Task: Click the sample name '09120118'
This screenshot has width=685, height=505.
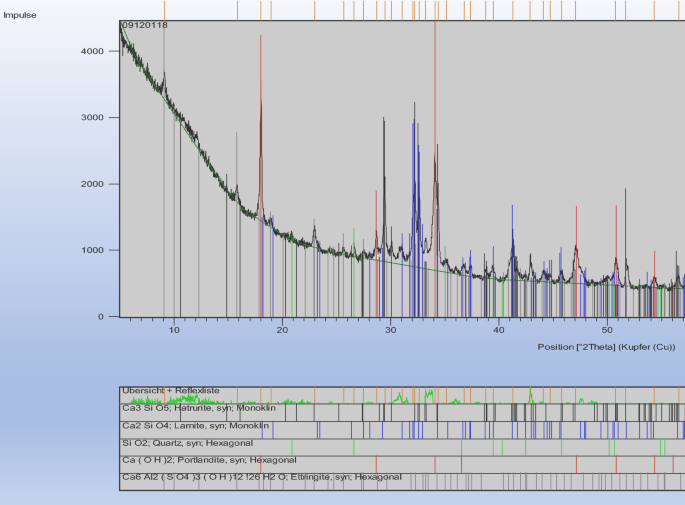Action: (145, 25)
